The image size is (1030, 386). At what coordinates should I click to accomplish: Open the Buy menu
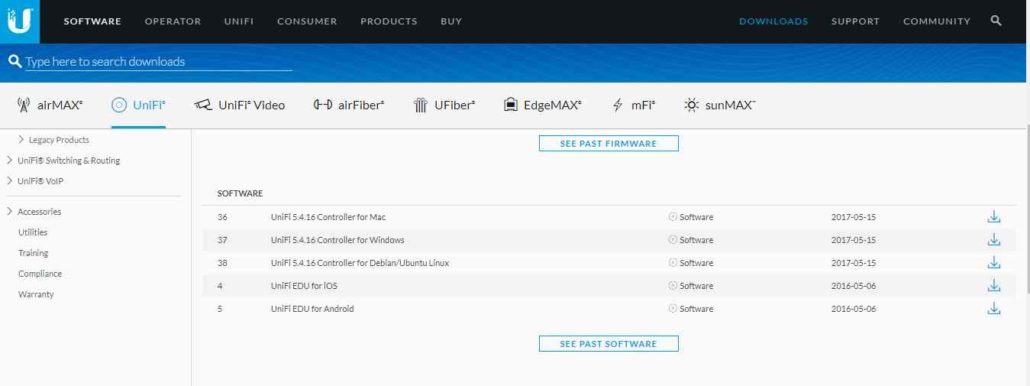451,21
